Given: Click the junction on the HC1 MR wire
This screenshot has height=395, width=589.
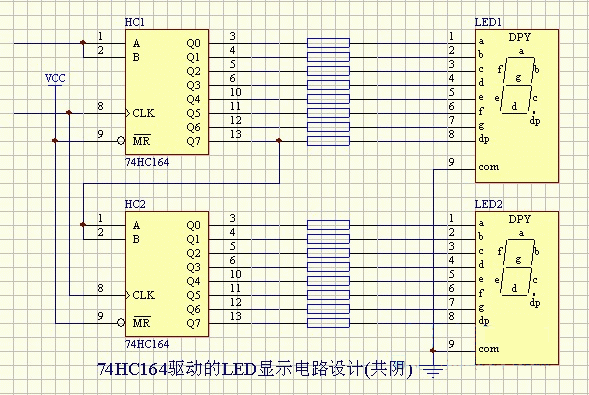Looking at the screenshot, I should [55, 140].
